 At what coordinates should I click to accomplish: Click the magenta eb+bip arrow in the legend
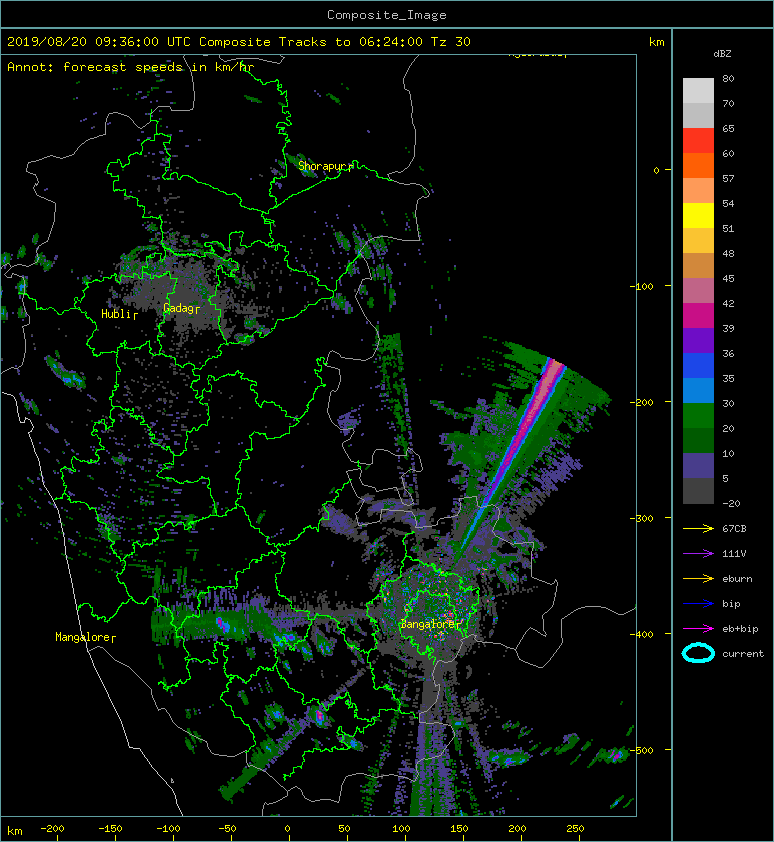click(698, 629)
